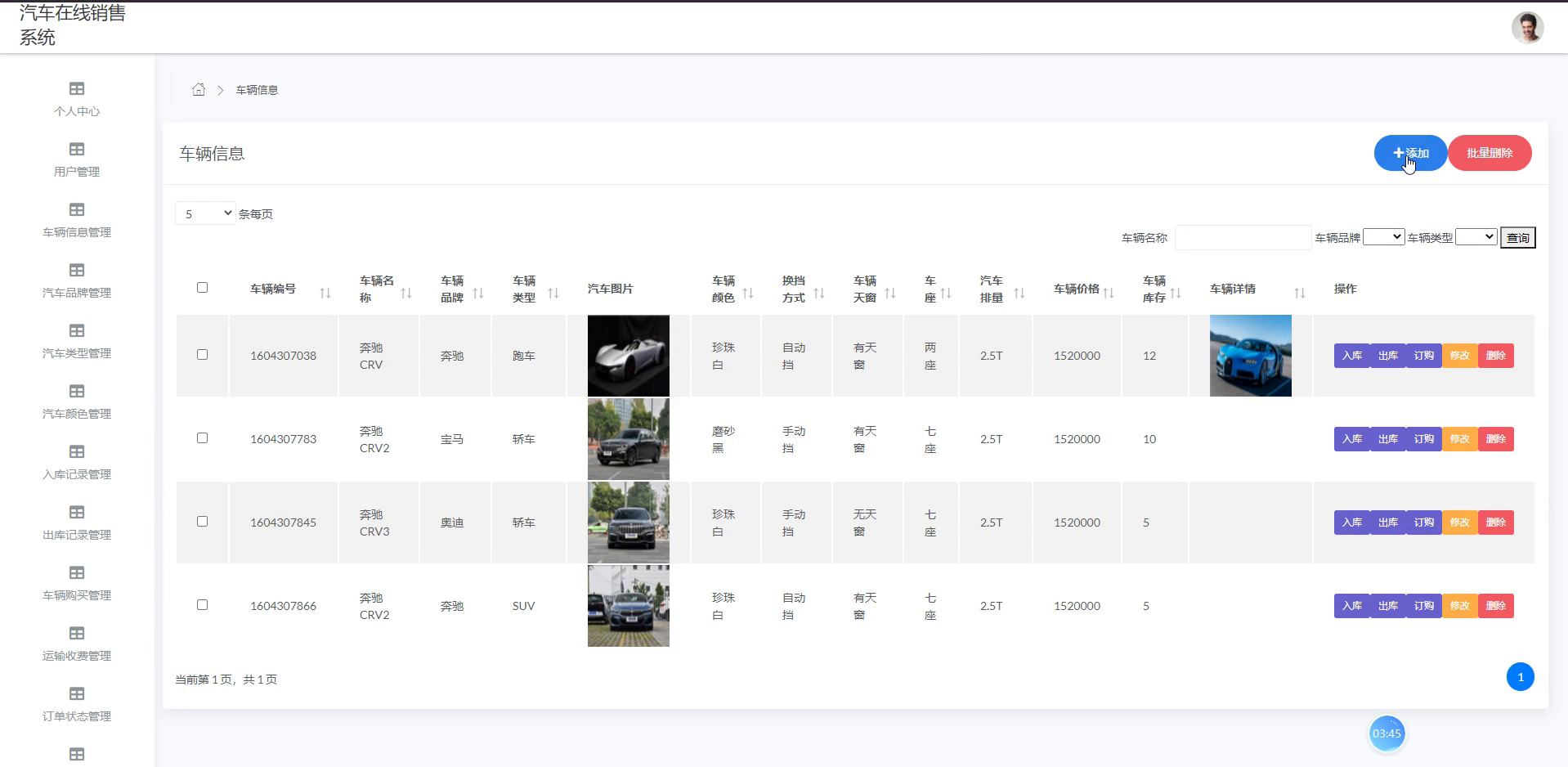Open car image for row 1604307783
1568x767 pixels.
coord(629,439)
